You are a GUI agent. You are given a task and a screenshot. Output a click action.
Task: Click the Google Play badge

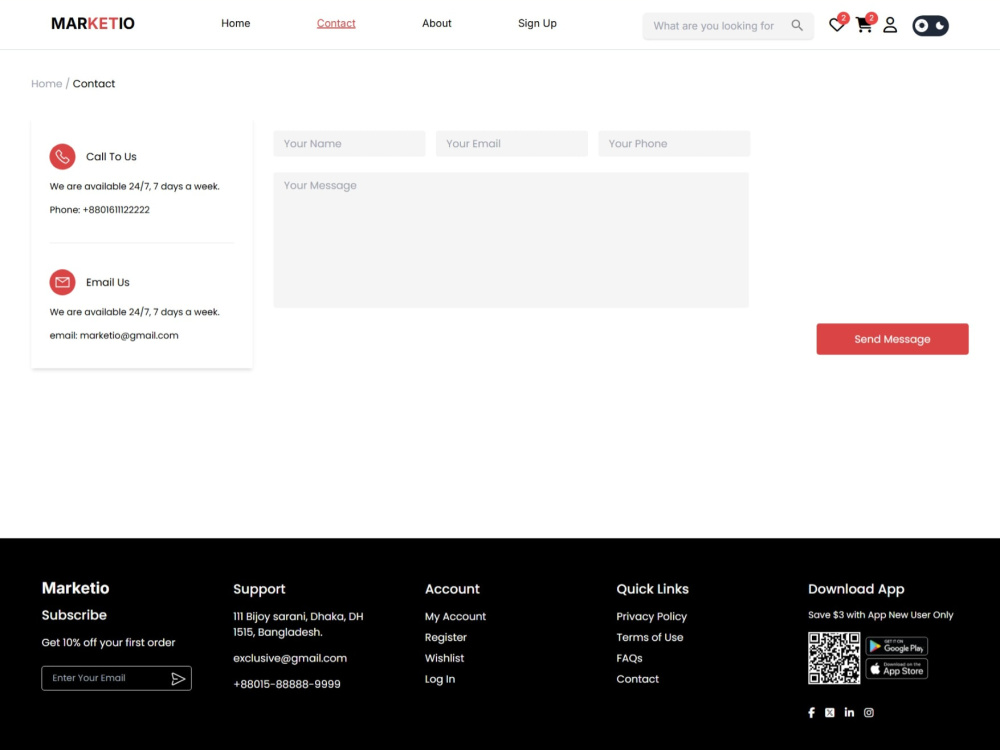[x=897, y=646]
